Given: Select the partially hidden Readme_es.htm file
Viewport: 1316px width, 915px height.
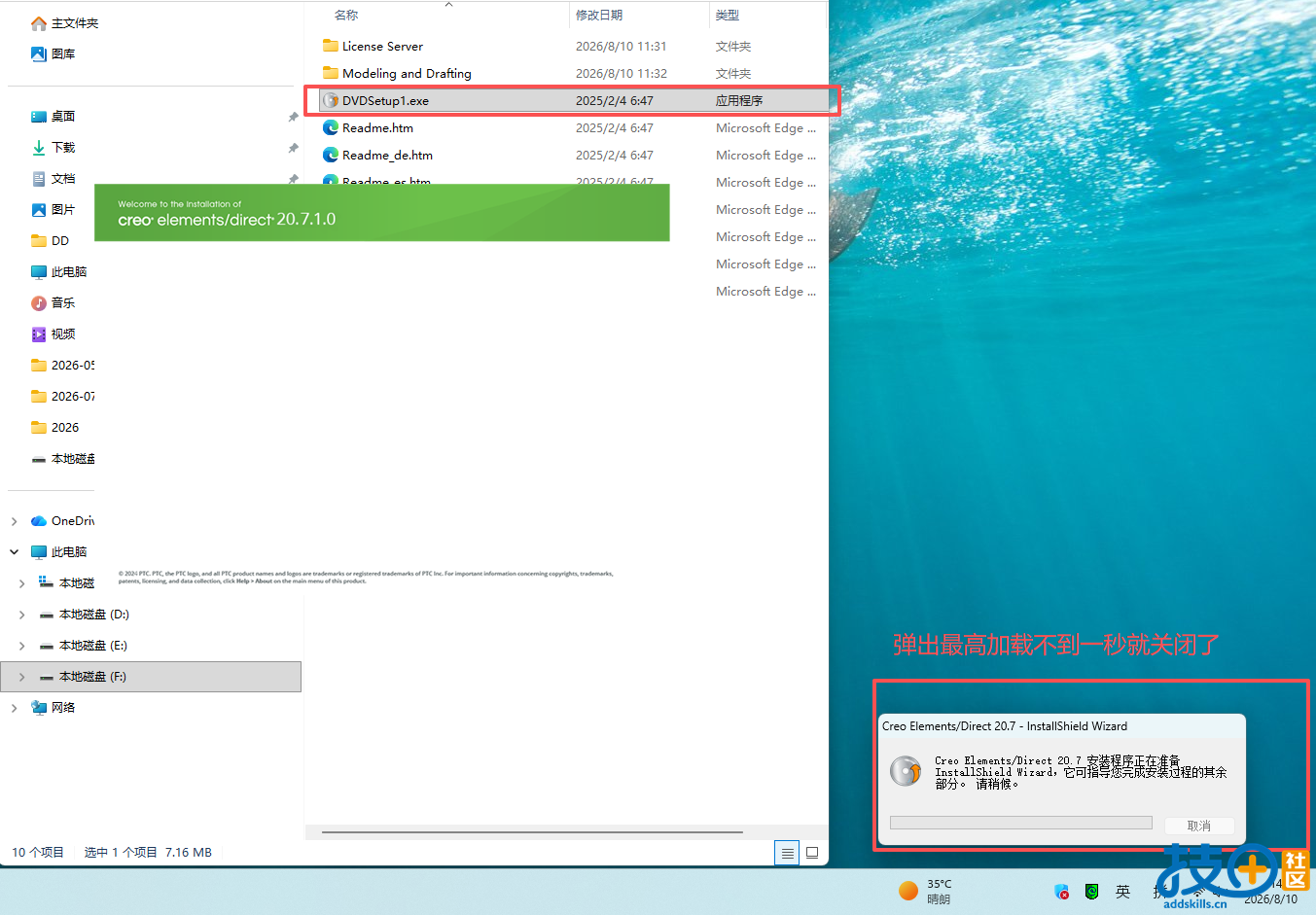Looking at the screenshot, I should click(386, 180).
